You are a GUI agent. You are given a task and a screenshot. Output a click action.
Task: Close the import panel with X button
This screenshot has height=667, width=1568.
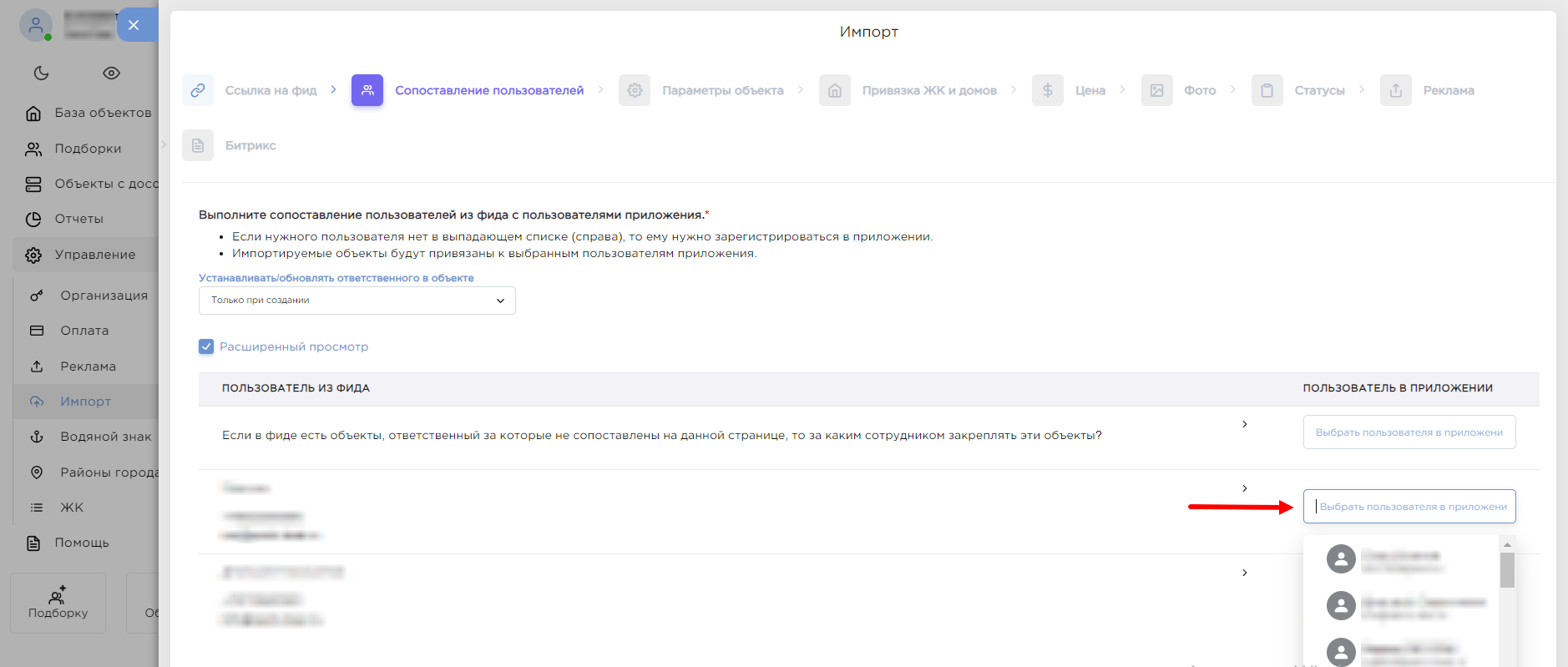click(134, 25)
